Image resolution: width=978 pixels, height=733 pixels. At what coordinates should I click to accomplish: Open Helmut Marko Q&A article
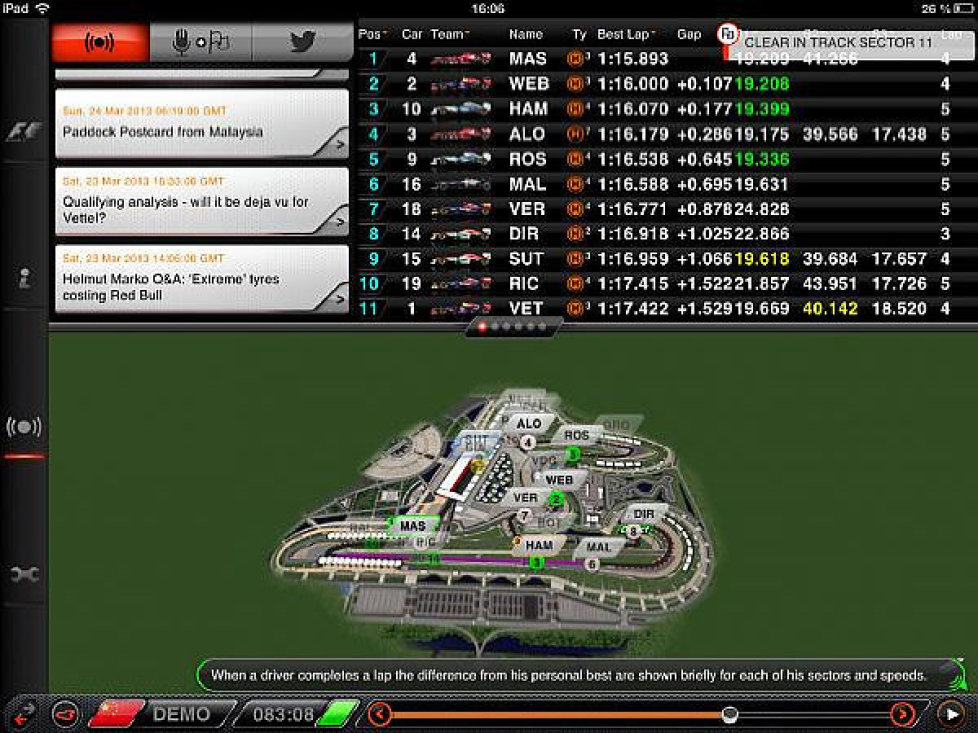pyautogui.click(x=201, y=279)
